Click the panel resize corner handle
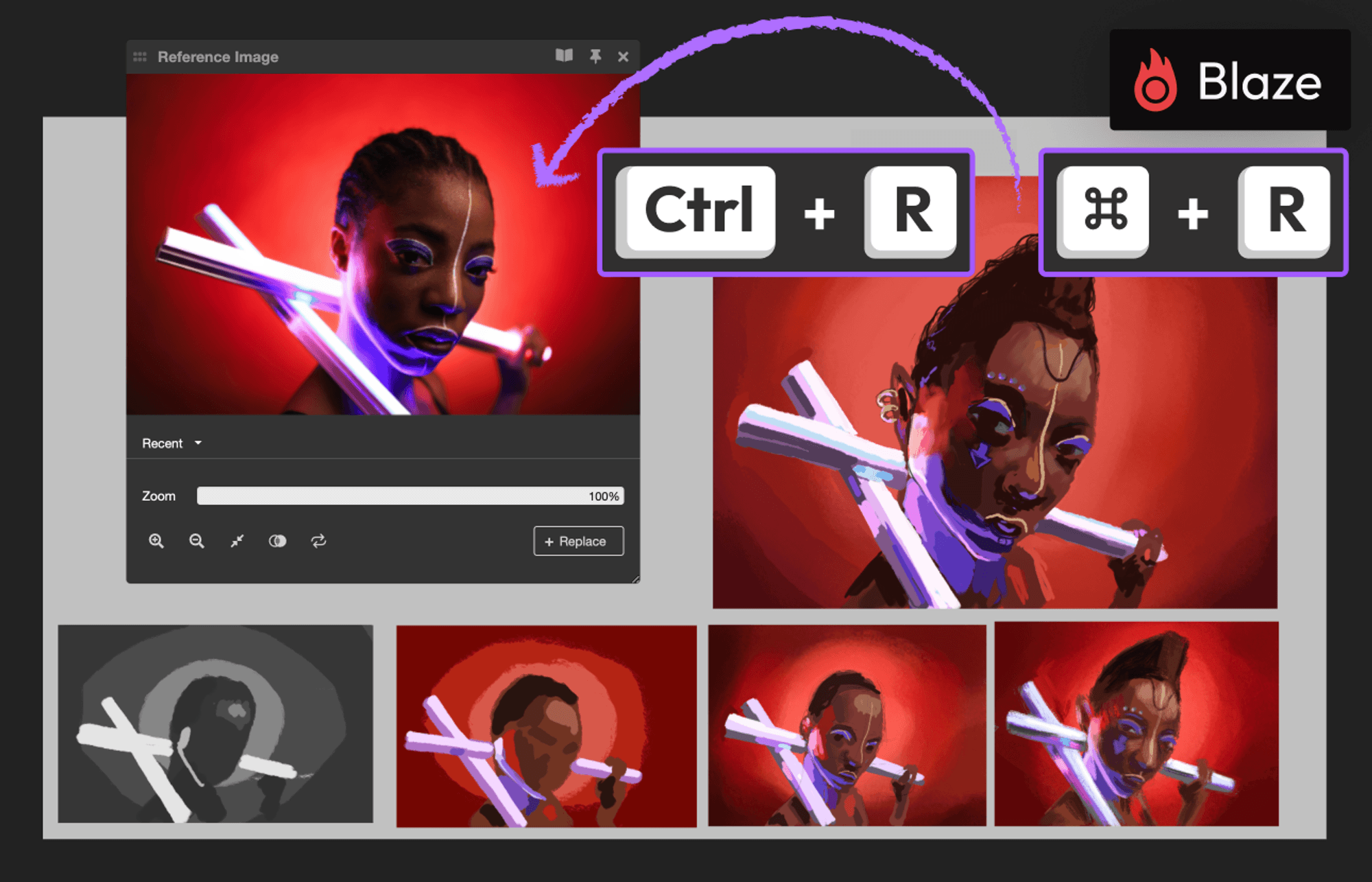This screenshot has width=1372, height=882. pyautogui.click(x=635, y=579)
